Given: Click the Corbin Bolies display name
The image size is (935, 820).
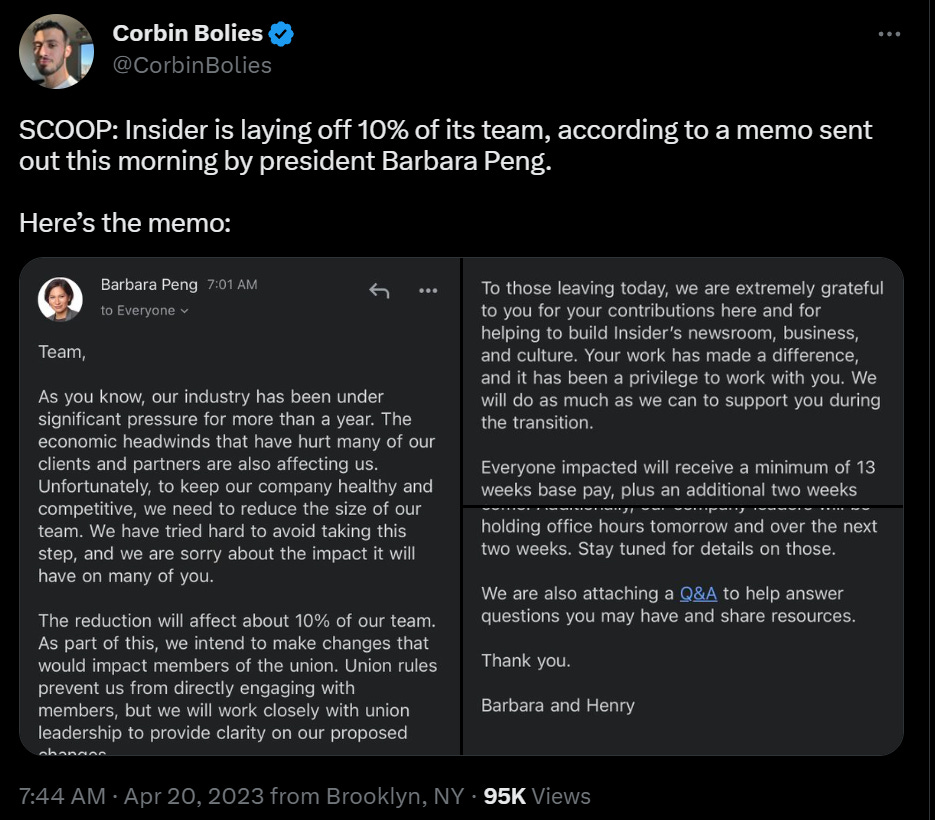Looking at the screenshot, I should [x=187, y=34].
